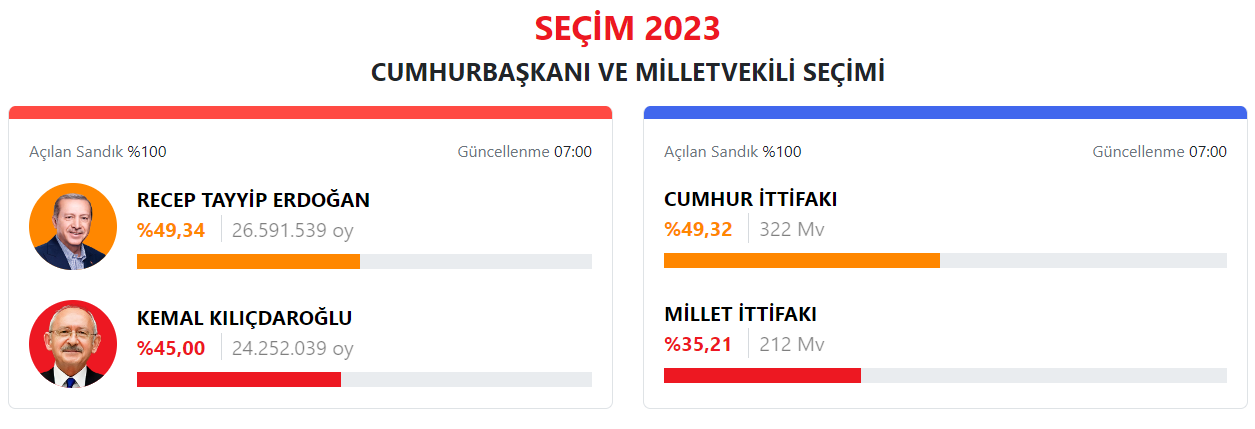The width and height of the screenshot is (1255, 429).
Task: Open the RECEP TAYYİP ERDOĞAN candidate name
Action: click(x=253, y=200)
